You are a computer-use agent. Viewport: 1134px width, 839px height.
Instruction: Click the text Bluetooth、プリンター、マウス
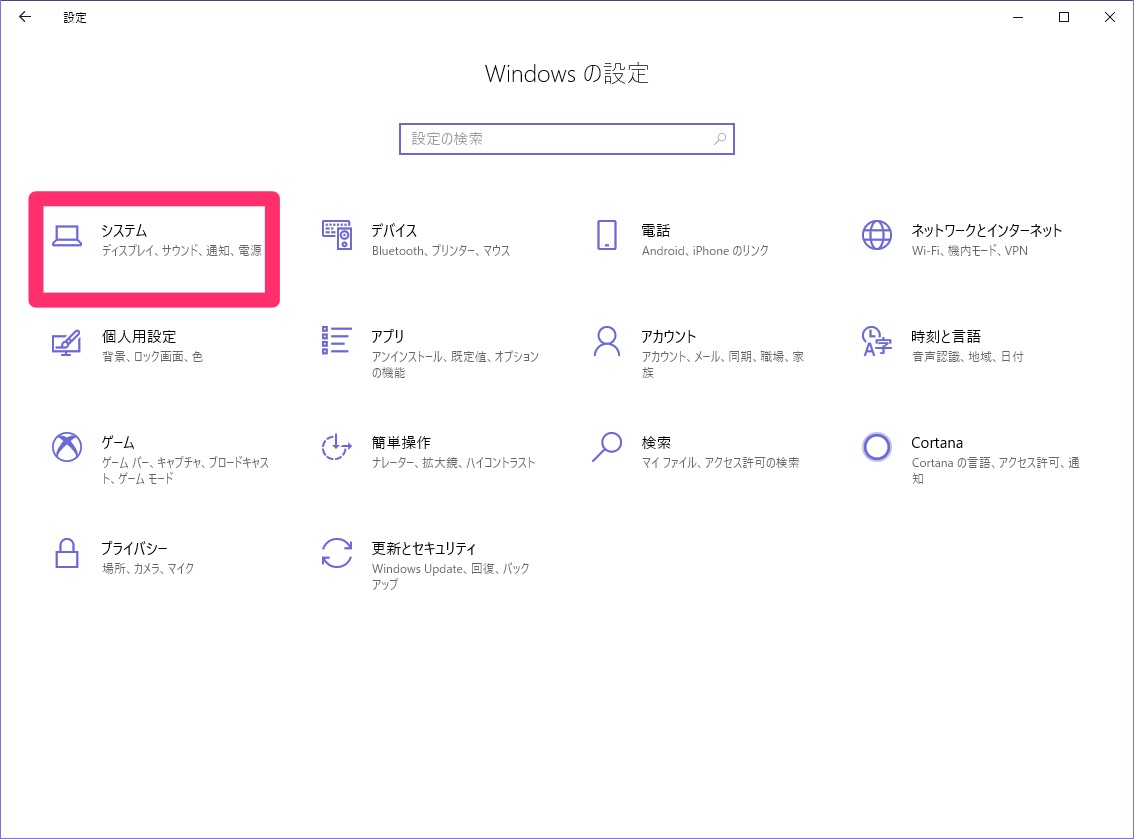[x=441, y=250]
